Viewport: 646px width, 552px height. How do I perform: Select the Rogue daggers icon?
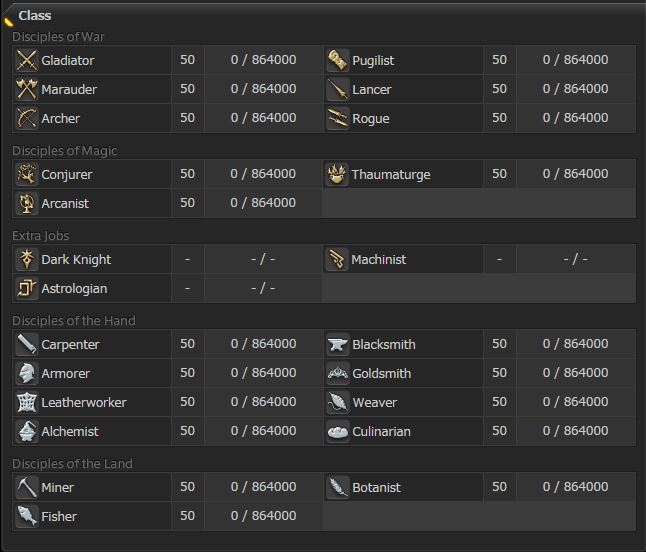(338, 118)
